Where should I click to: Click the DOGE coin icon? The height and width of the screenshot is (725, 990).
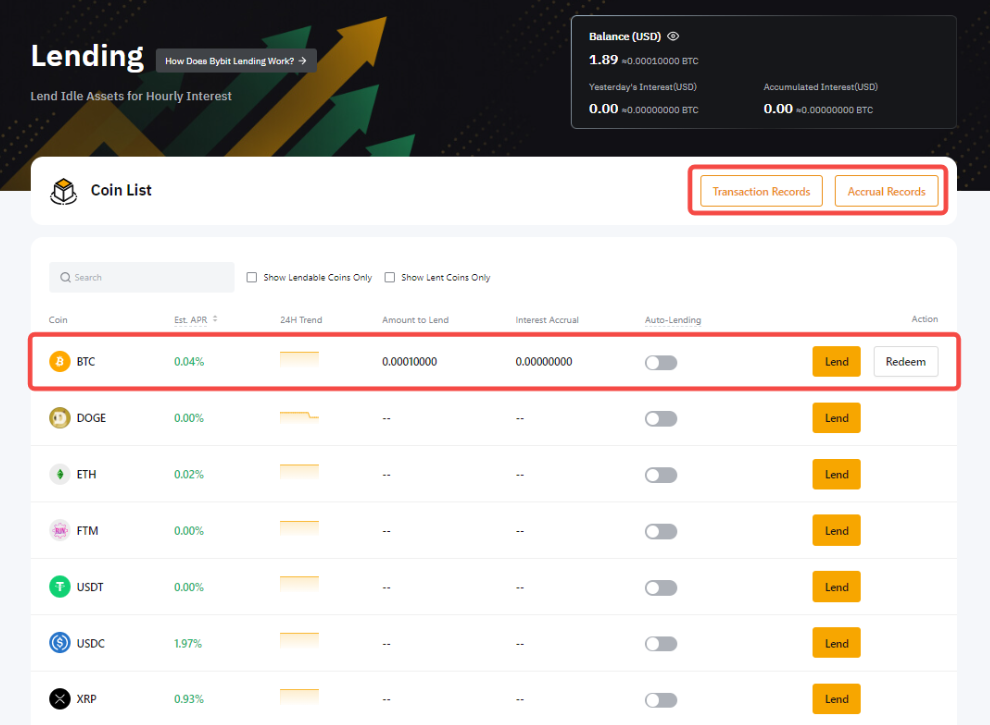(60, 418)
